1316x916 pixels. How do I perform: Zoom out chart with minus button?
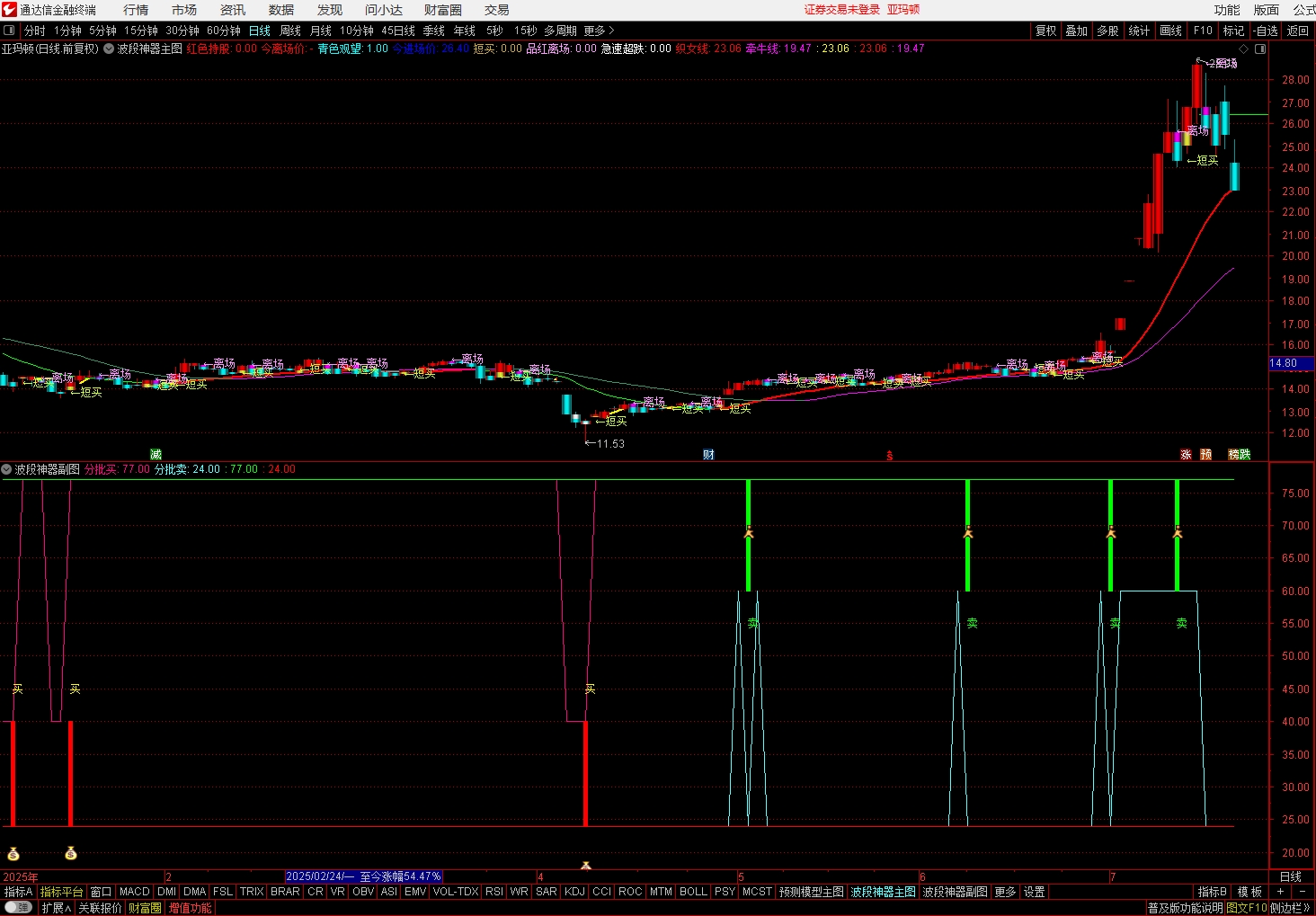1303,892
